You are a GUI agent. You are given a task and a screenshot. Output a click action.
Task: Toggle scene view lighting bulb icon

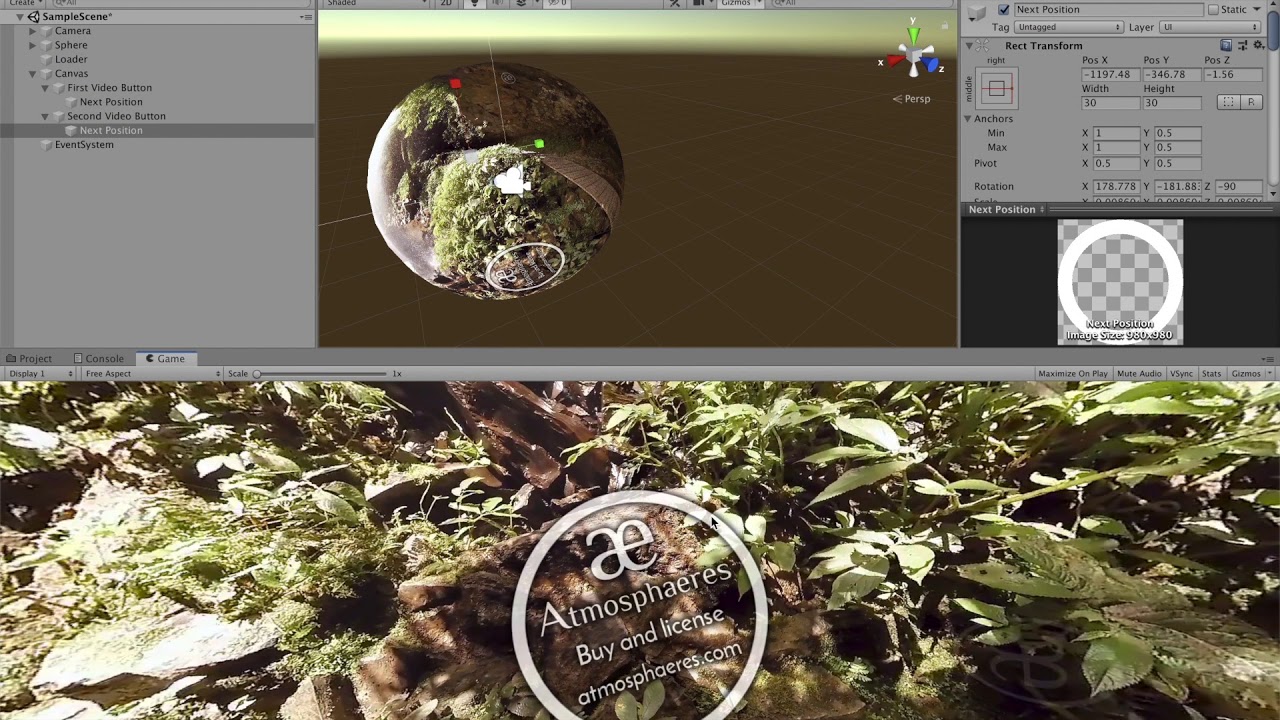[x=475, y=3]
